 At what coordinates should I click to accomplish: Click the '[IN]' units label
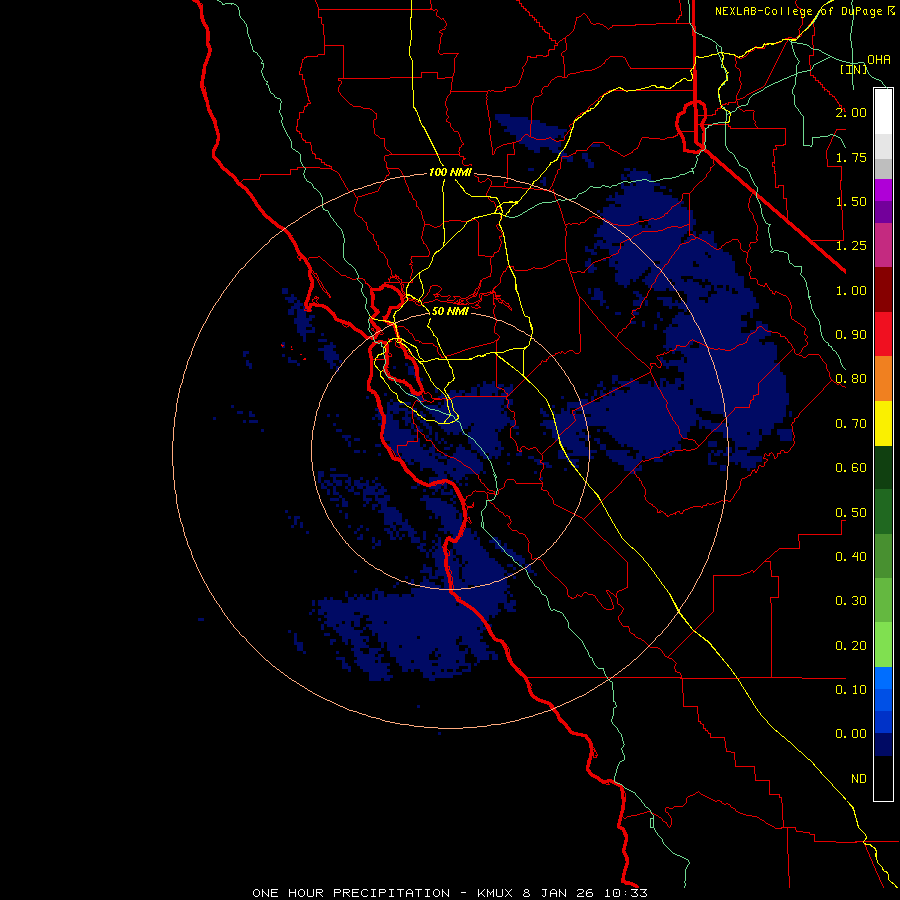[854, 69]
